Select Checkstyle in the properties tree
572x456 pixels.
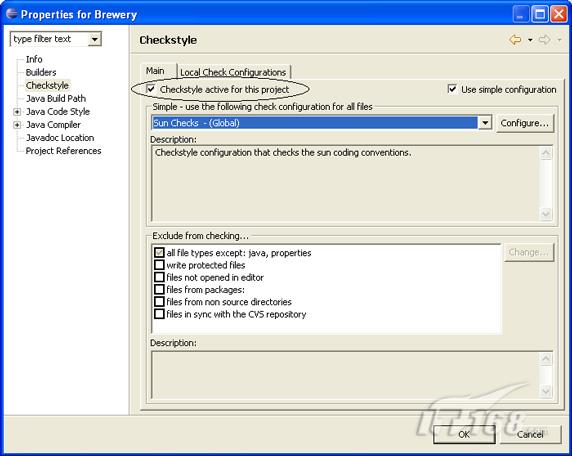47,85
